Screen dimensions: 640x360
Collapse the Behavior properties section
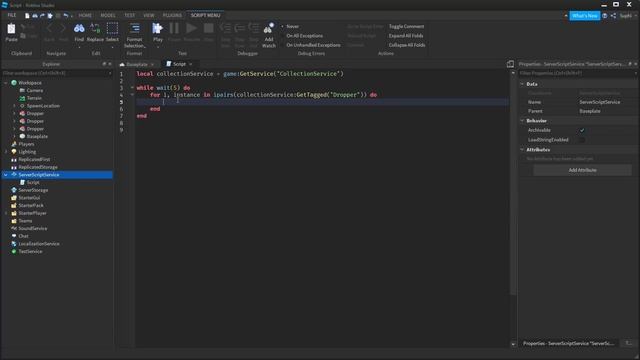[522, 120]
